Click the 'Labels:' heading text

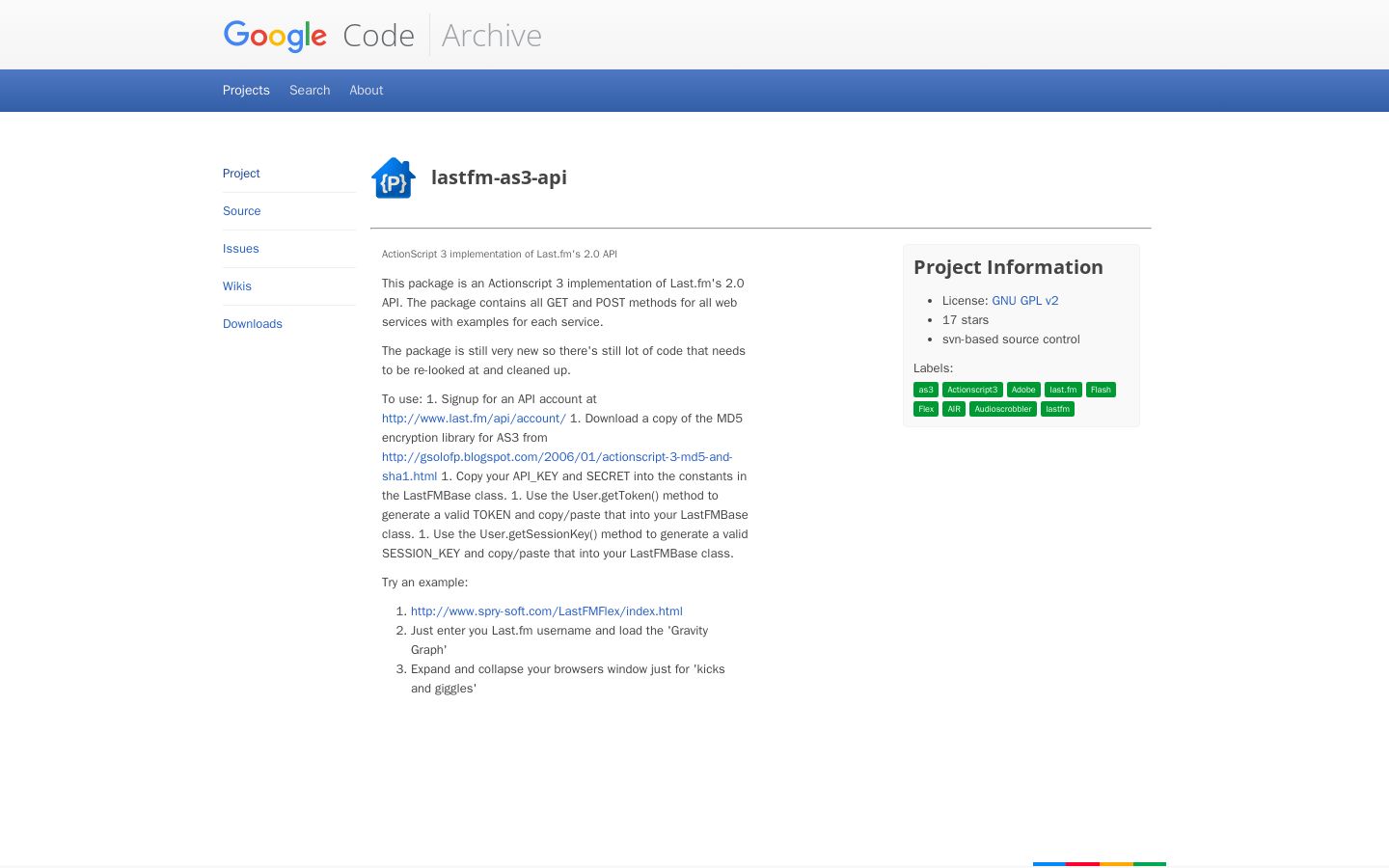coord(933,368)
